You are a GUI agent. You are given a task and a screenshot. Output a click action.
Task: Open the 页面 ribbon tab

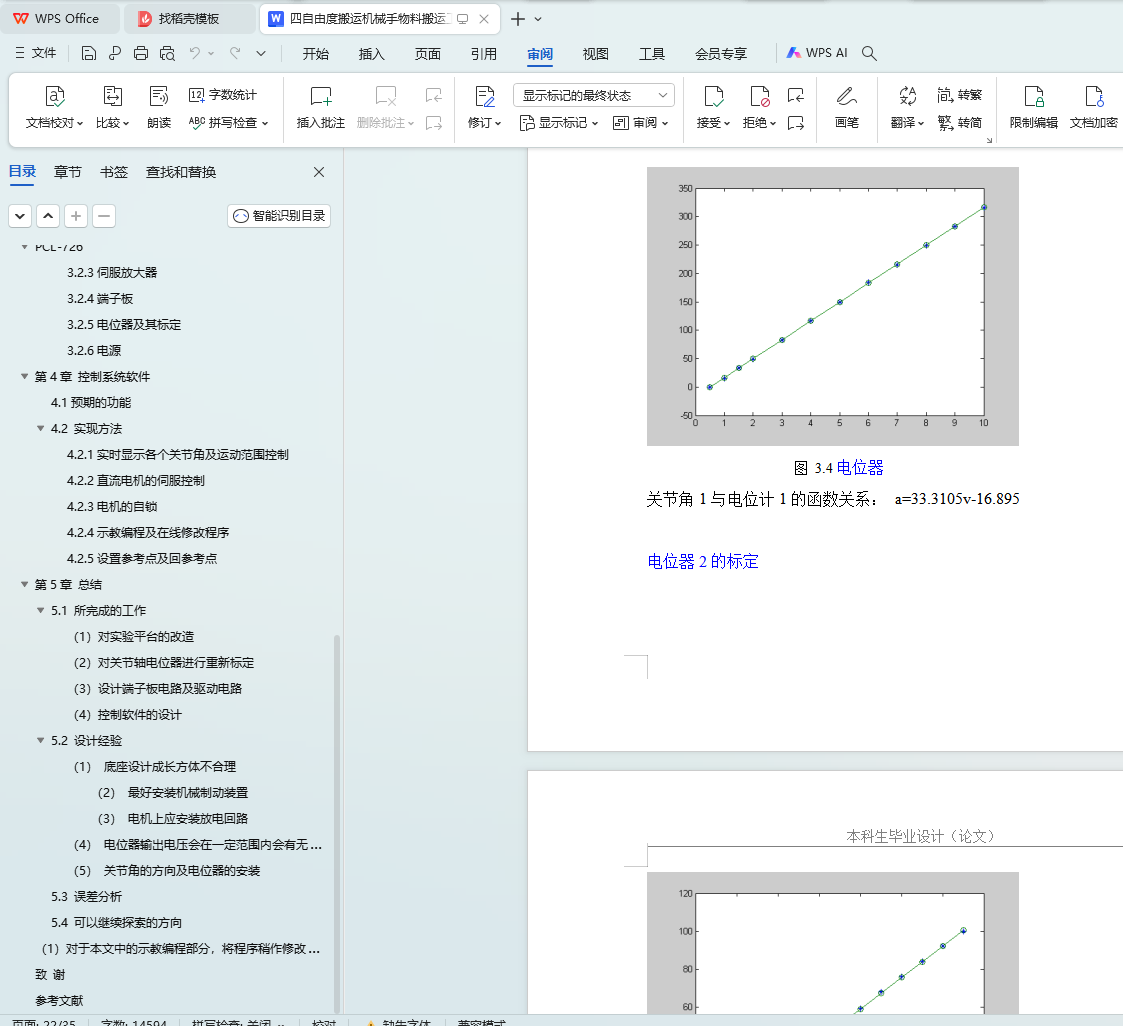click(428, 54)
